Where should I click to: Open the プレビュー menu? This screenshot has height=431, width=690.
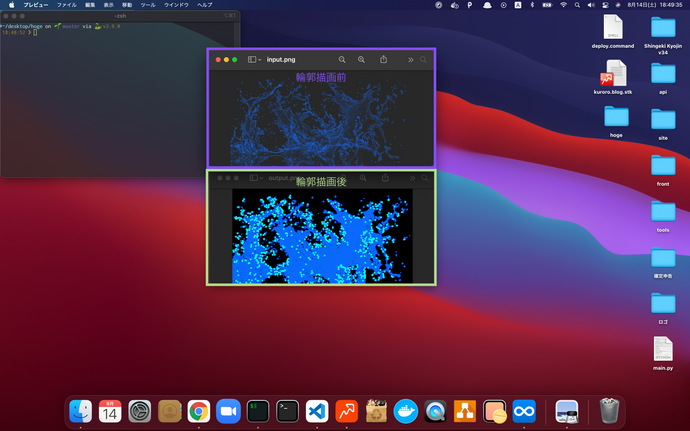tap(36, 5)
